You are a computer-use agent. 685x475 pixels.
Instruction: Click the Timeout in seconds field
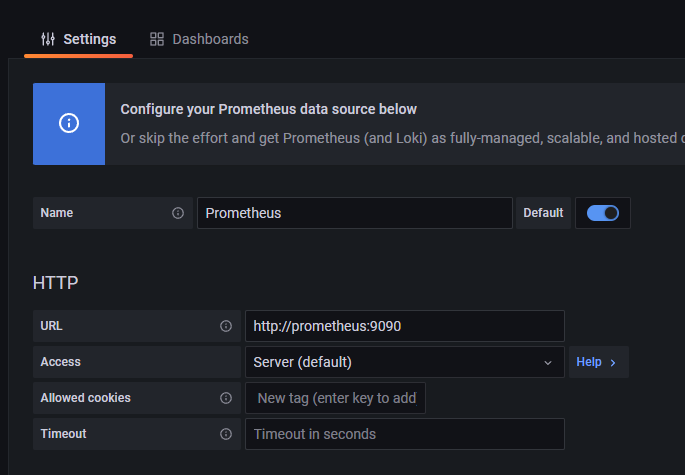(404, 434)
